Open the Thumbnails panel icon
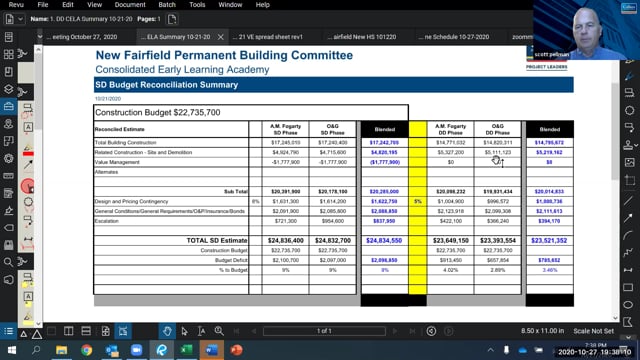The height and width of the screenshot is (360, 640). click(9, 54)
